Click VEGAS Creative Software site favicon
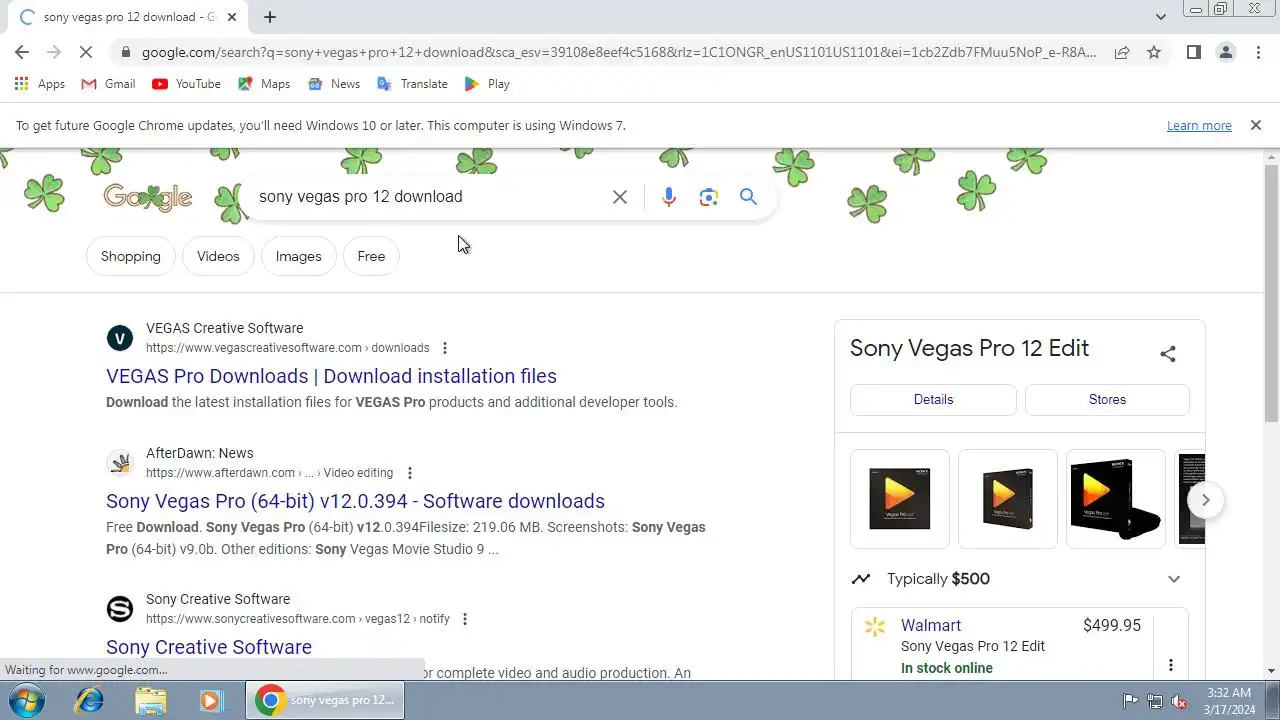The width and height of the screenshot is (1280, 720). tap(120, 338)
